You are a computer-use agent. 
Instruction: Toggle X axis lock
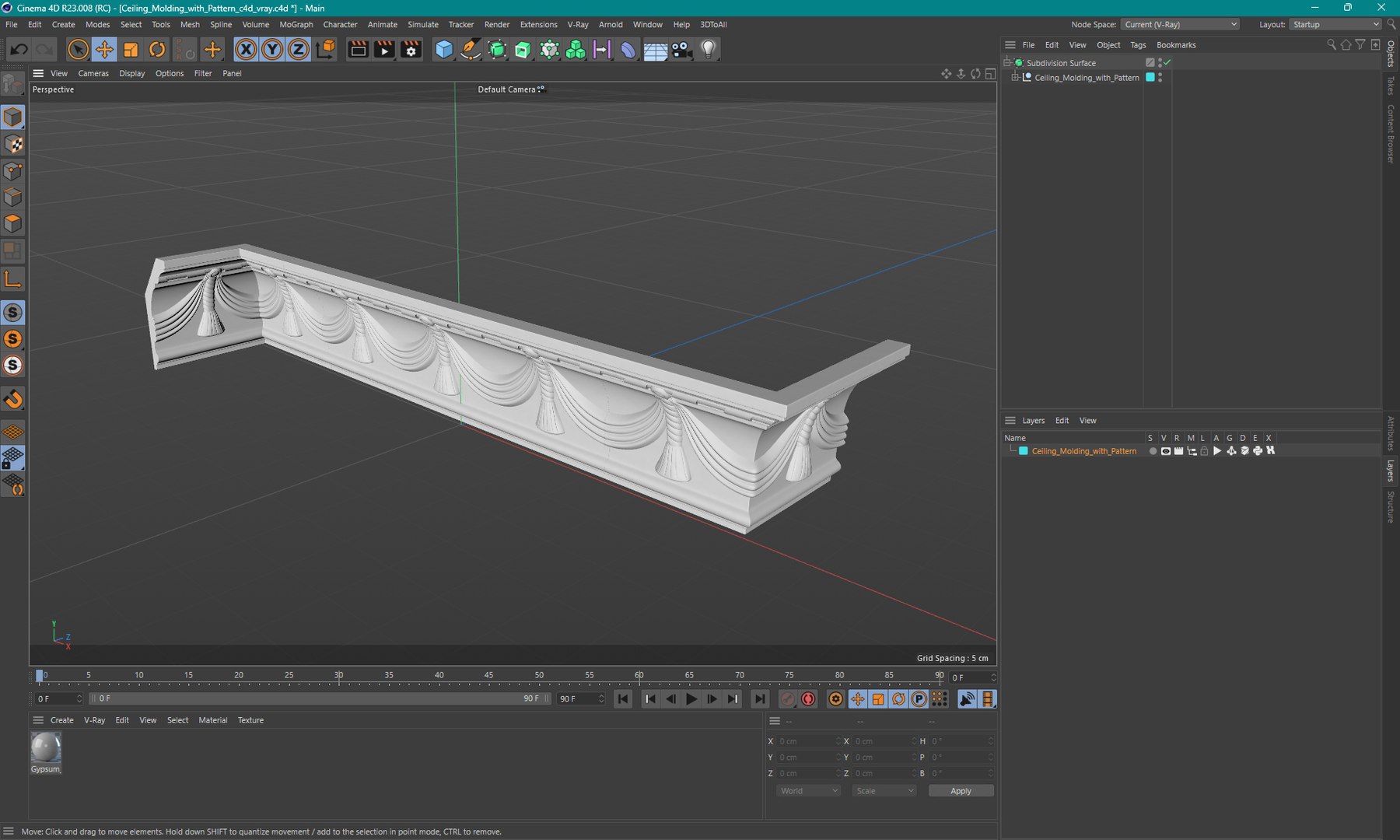[x=246, y=50]
